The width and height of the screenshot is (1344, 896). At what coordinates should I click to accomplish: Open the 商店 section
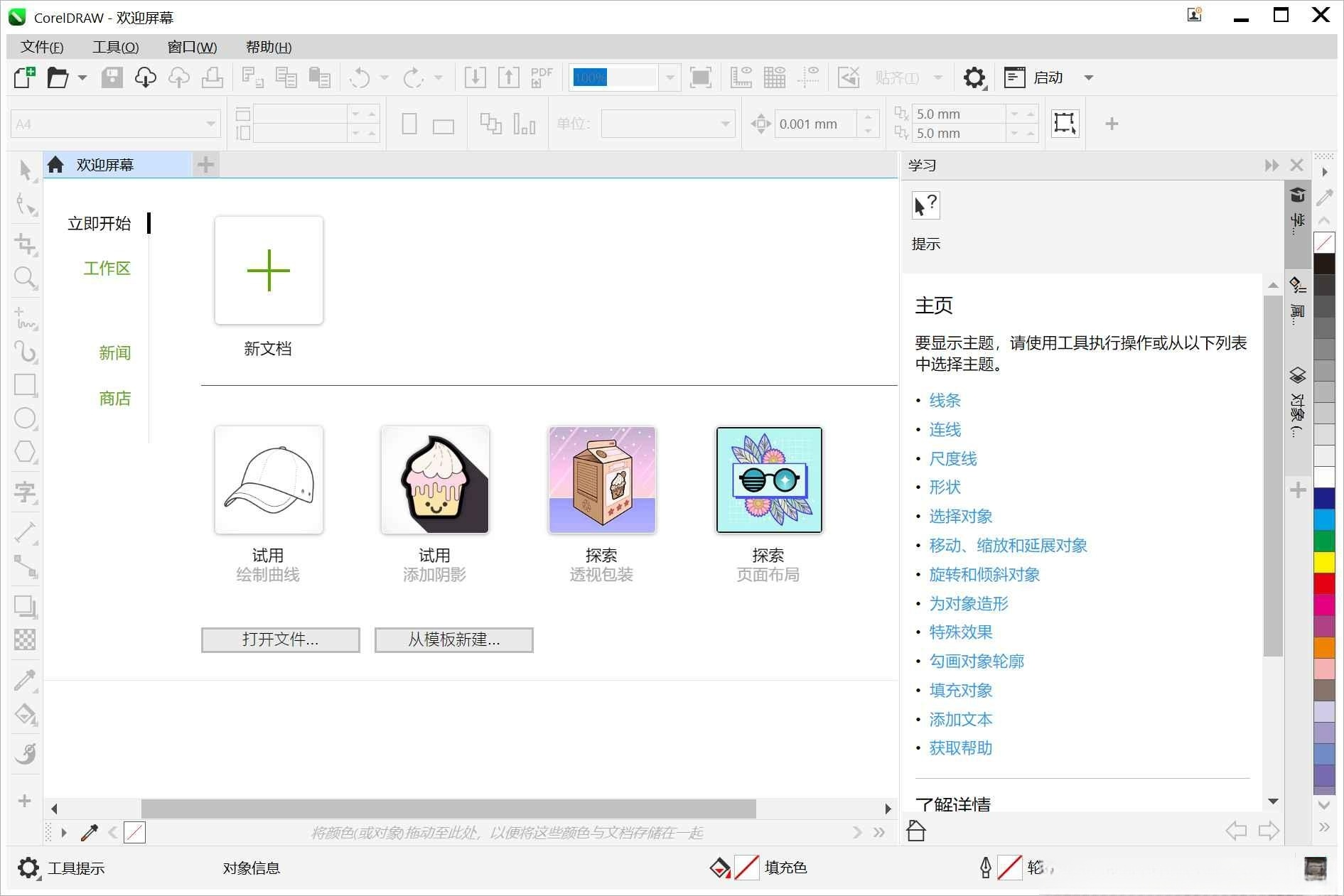click(x=115, y=399)
